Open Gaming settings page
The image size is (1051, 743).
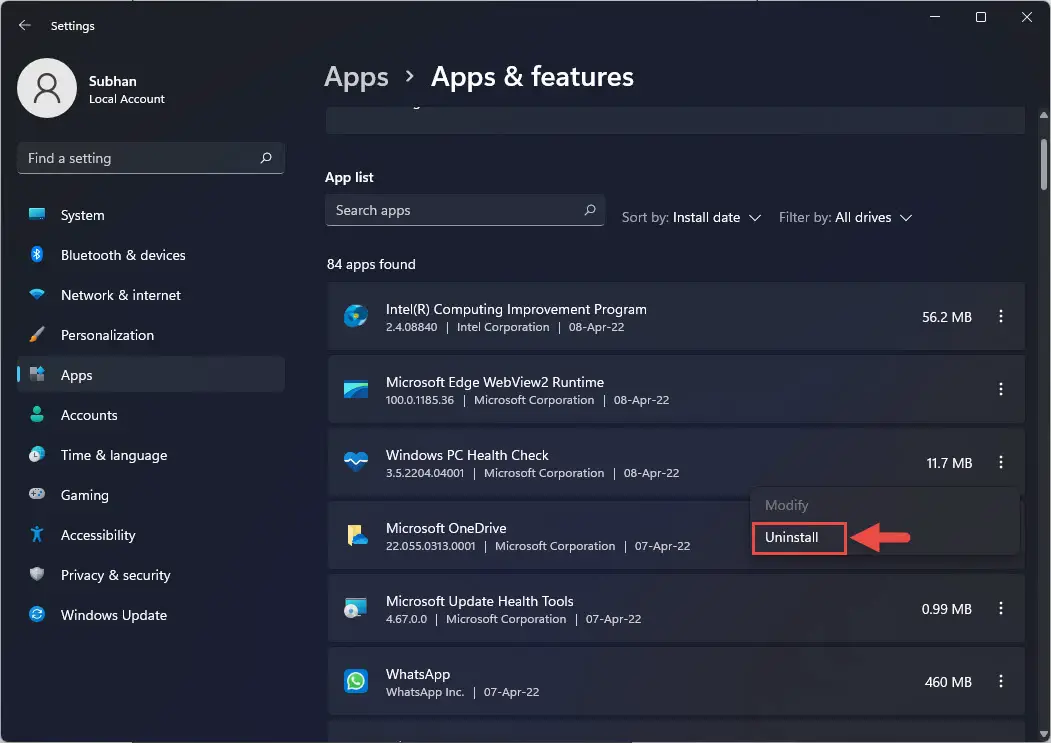click(150, 494)
